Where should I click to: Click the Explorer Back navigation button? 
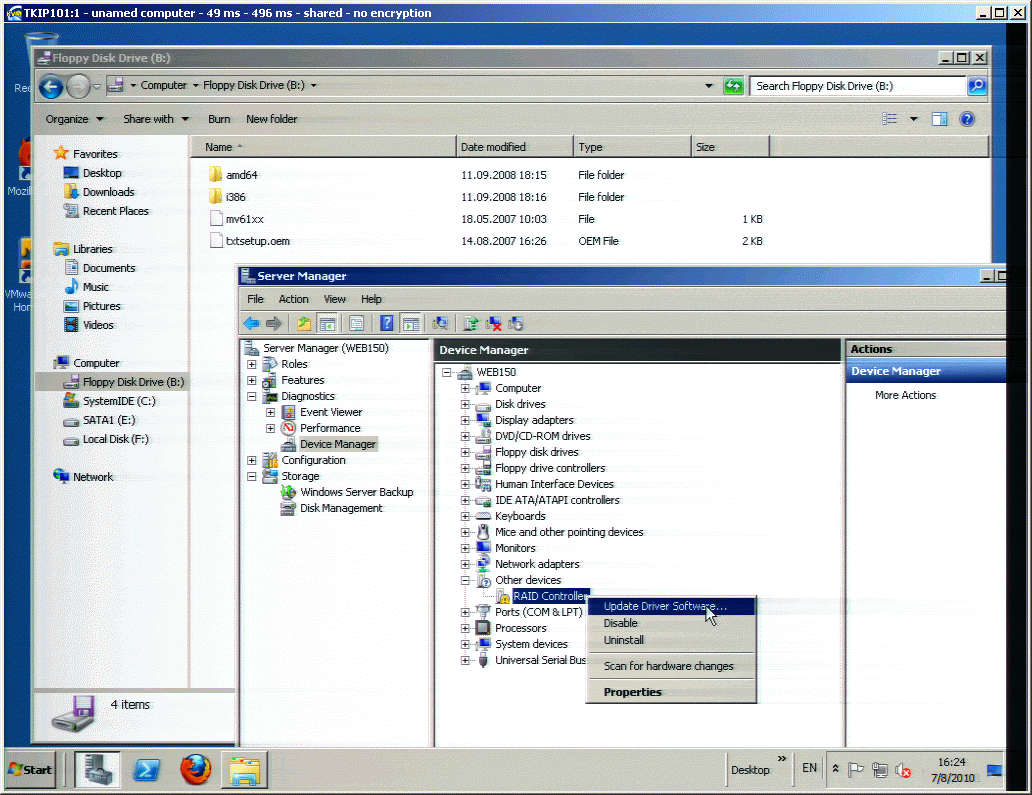[x=51, y=86]
